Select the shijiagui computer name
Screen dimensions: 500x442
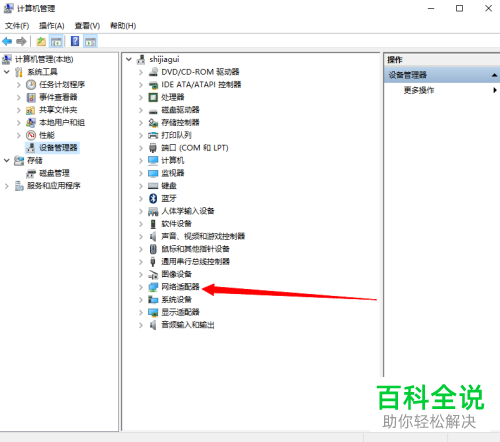tap(164, 59)
